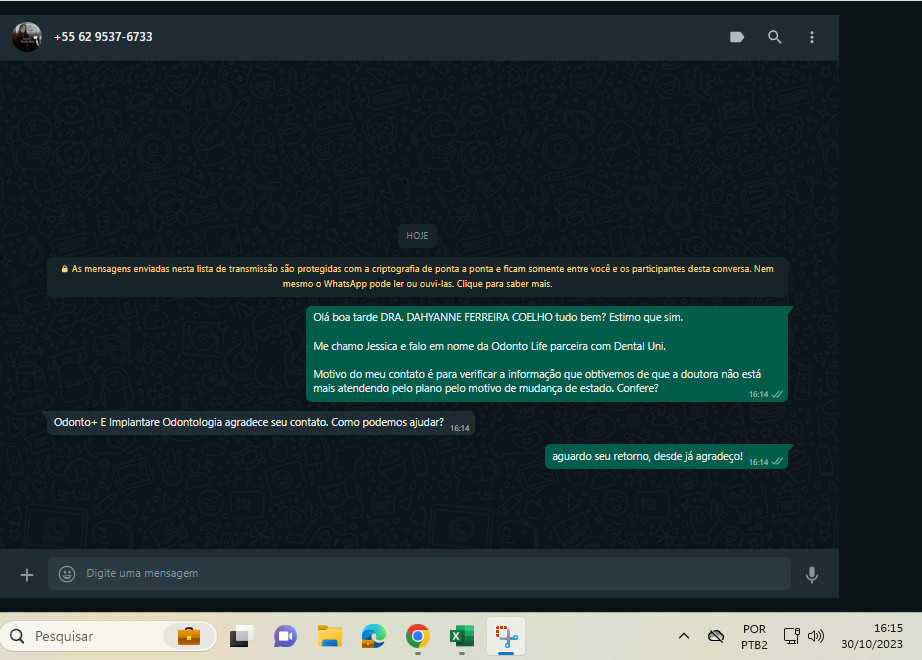Open contact info for +55 62 9537-6733
The width and height of the screenshot is (922, 660).
pos(103,37)
